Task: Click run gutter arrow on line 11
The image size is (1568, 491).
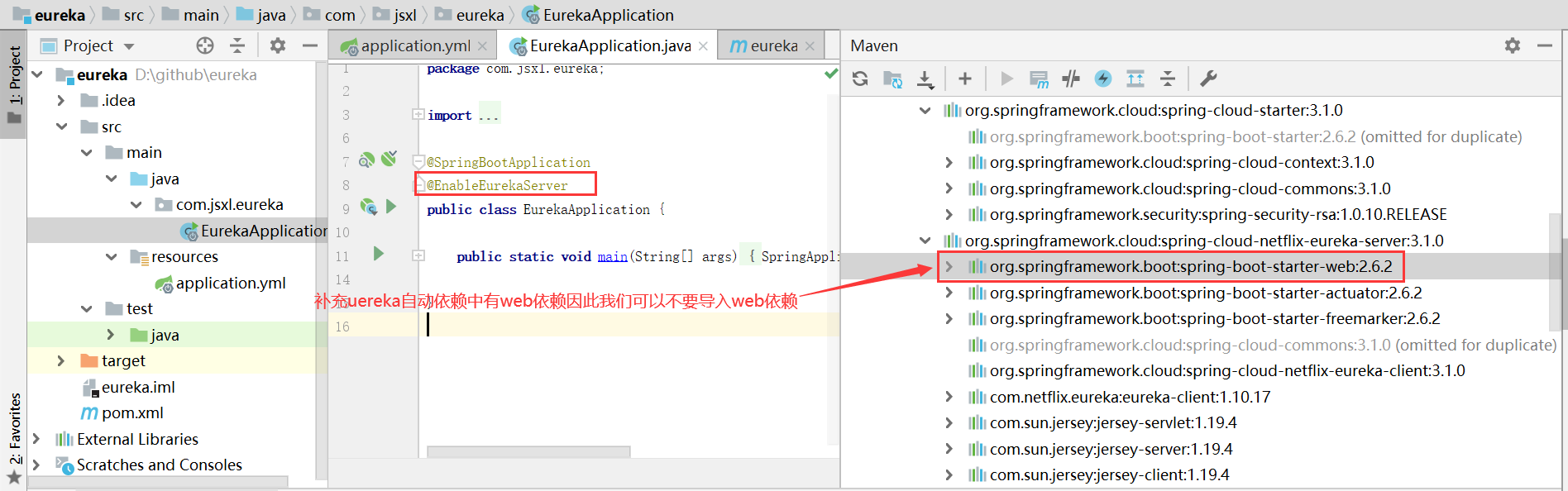Action: pos(378,254)
